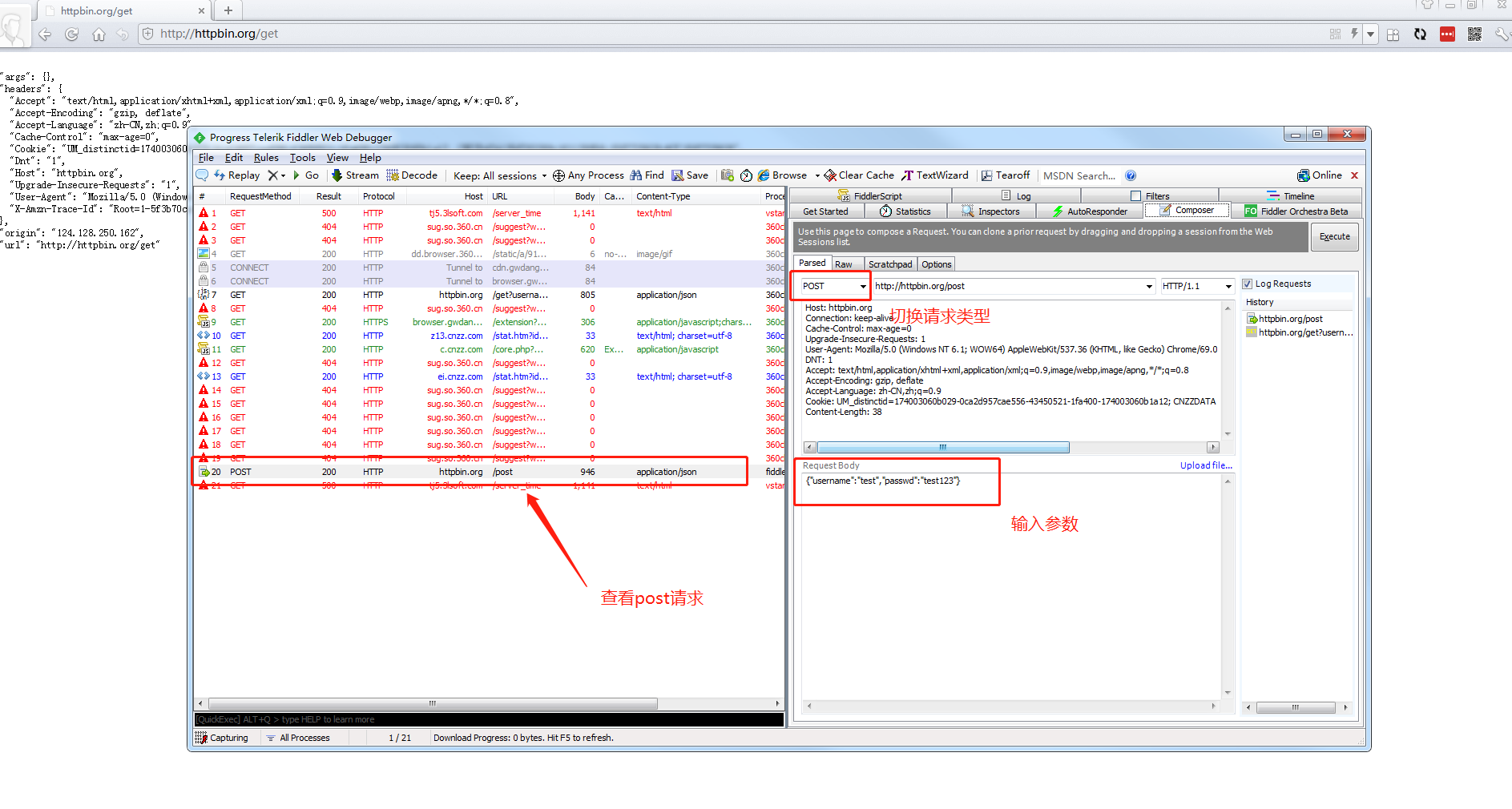Click the Any Process crosshair target
Screen dimensions: 1512x809
point(588,175)
